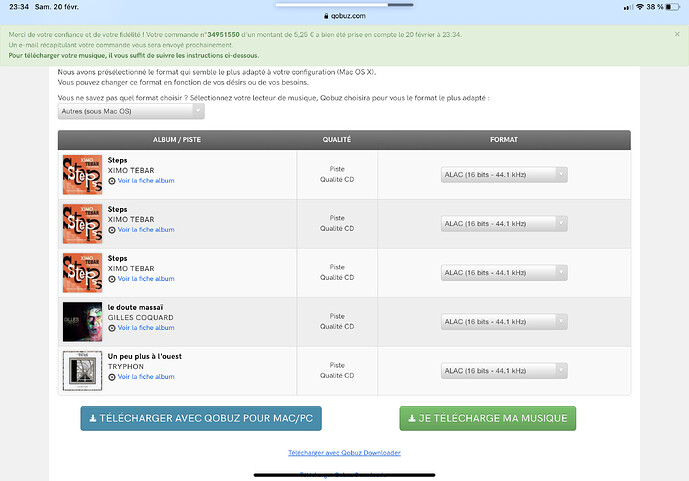This screenshot has width=689, height=481.
Task: Open format dropdown for second Steps track
Action: click(504, 224)
